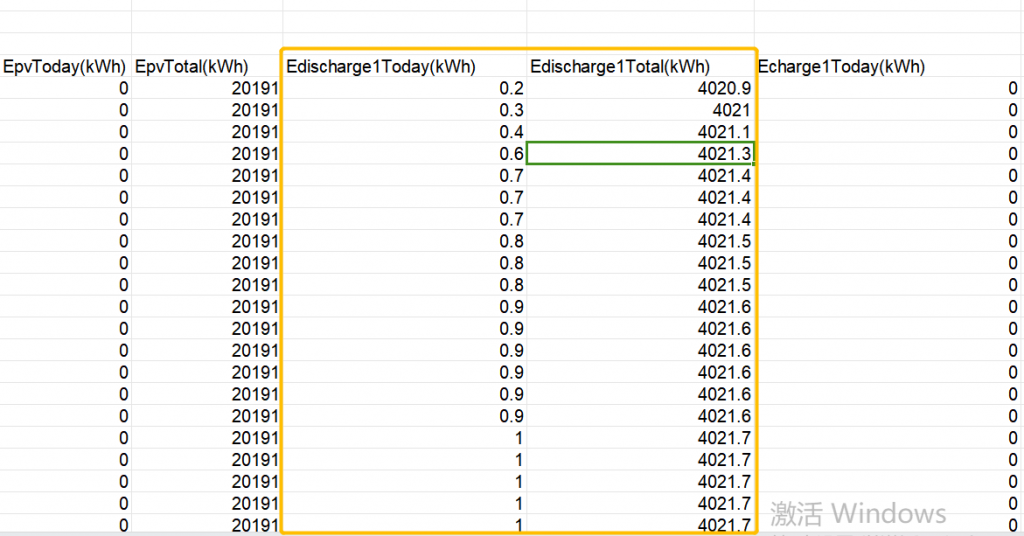Viewport: 1024px width, 536px height.
Task: Select Echarge1Today 0 next to 4021.1
Action: pos(889,132)
